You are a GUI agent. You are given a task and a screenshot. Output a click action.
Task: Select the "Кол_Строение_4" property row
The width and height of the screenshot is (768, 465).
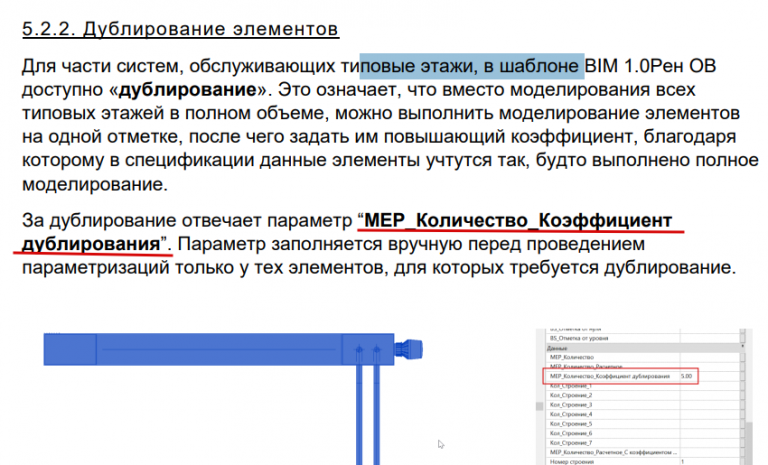[644, 415]
